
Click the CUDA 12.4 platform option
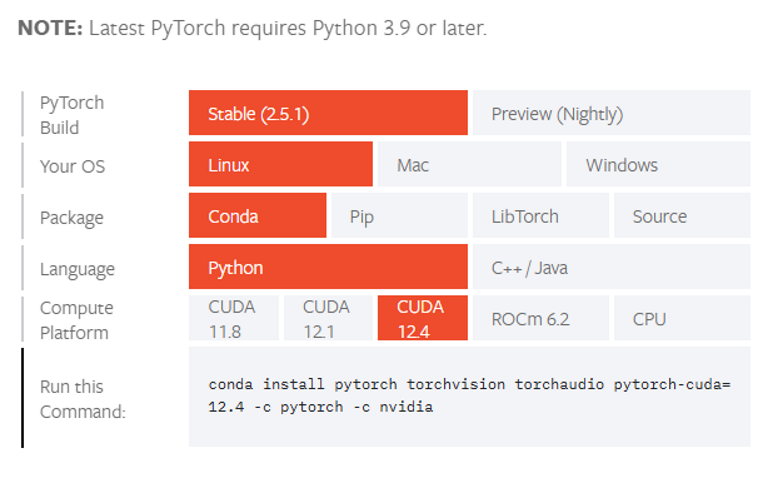point(421,319)
